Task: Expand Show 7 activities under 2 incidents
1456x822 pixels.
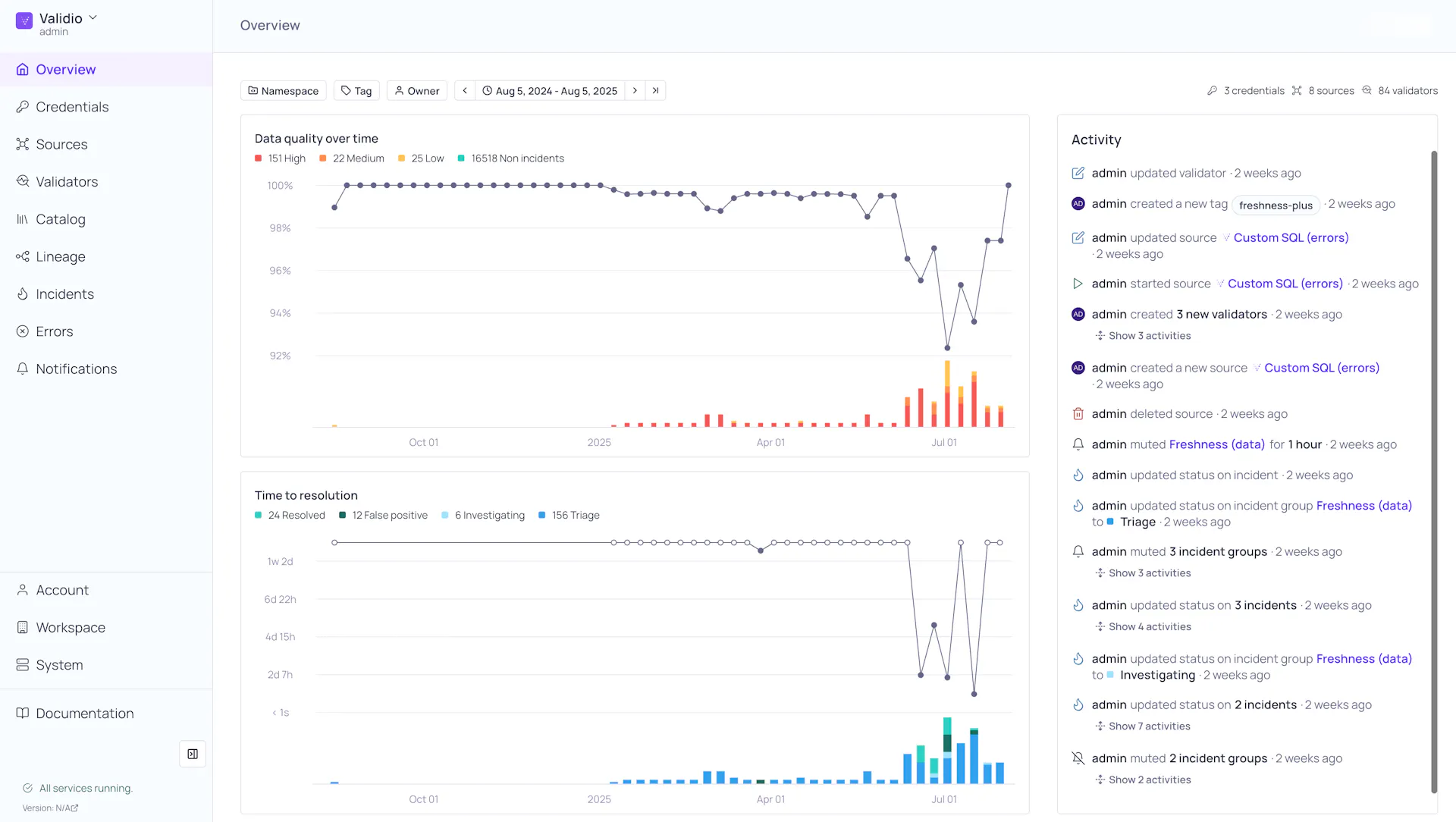Action: tap(1143, 726)
